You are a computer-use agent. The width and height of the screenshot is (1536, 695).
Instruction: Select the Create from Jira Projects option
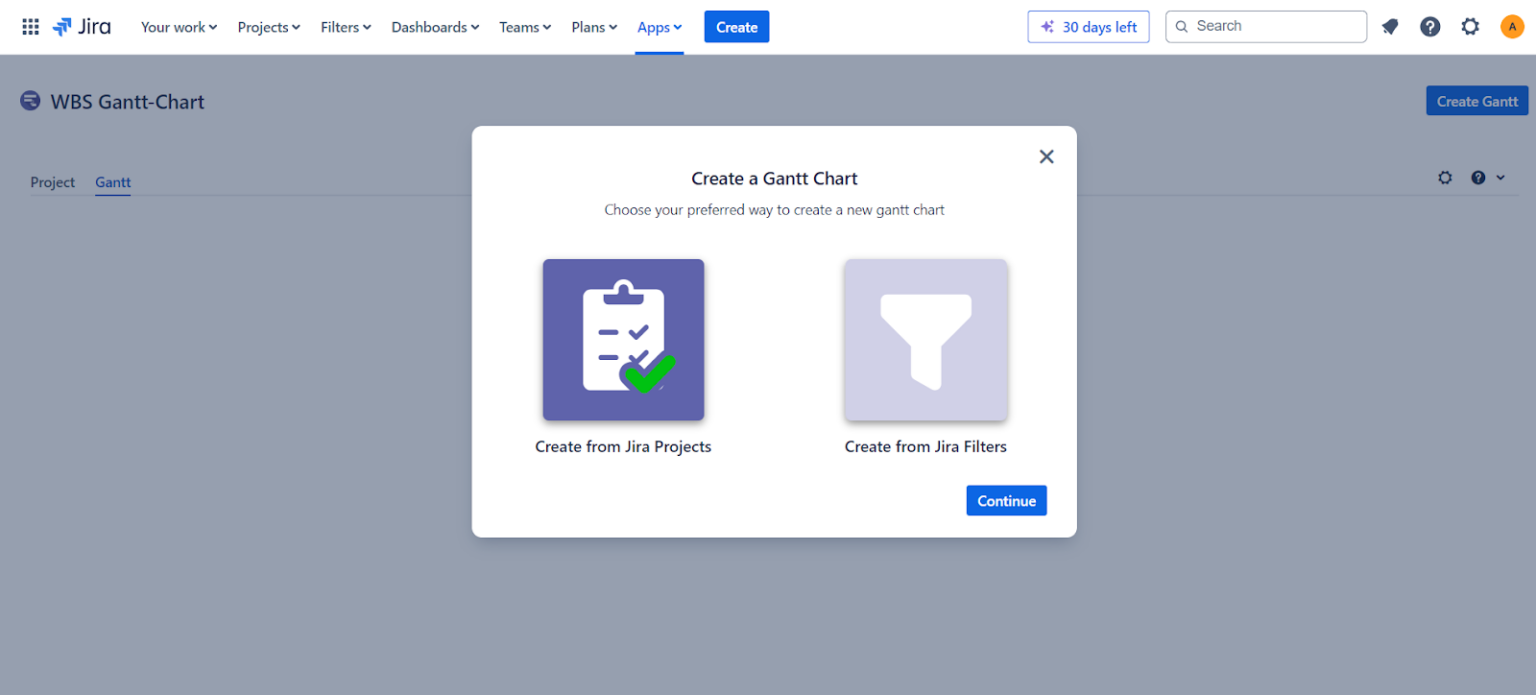[x=623, y=340]
